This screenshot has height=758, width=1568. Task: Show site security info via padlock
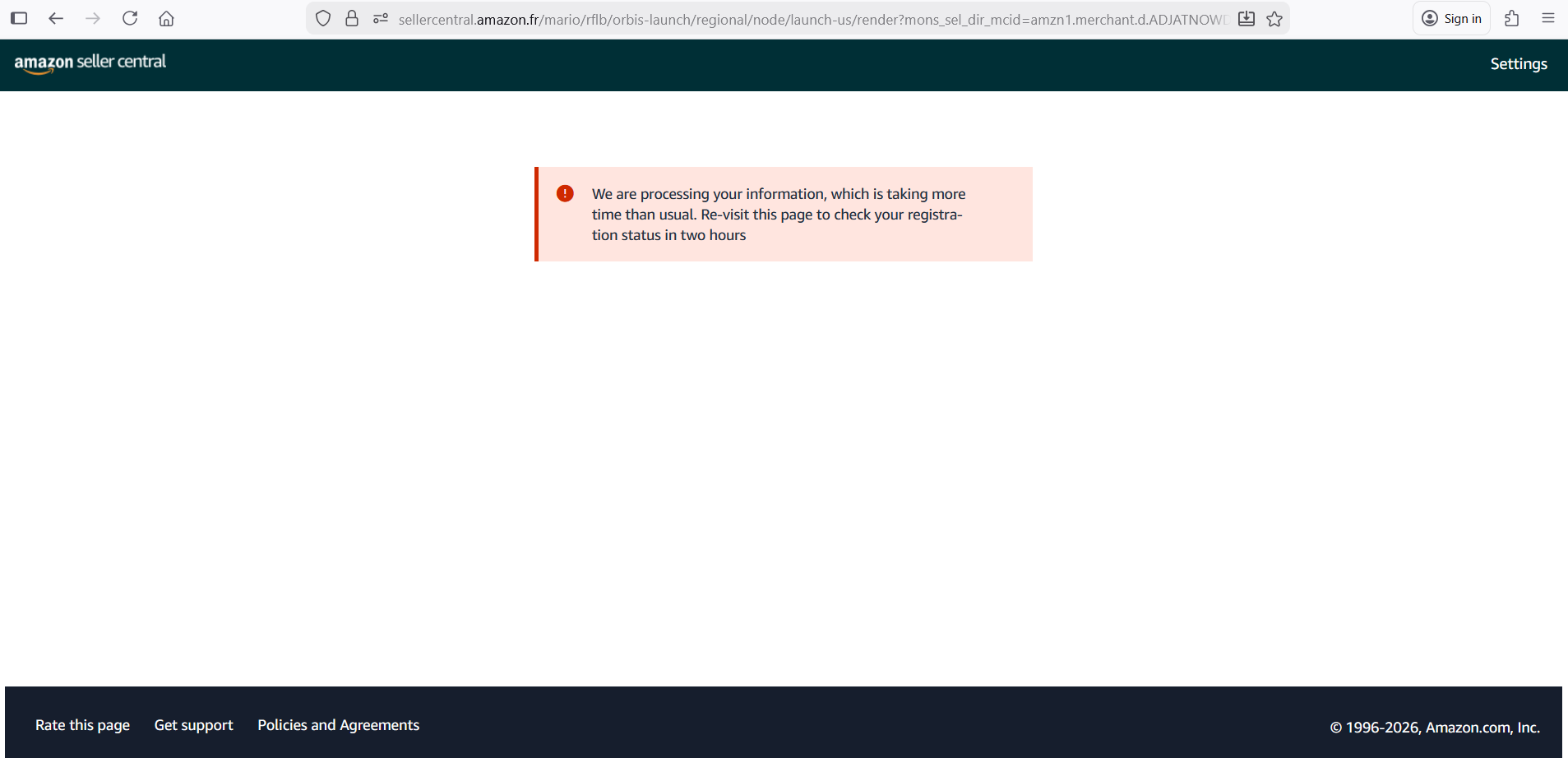(x=352, y=19)
